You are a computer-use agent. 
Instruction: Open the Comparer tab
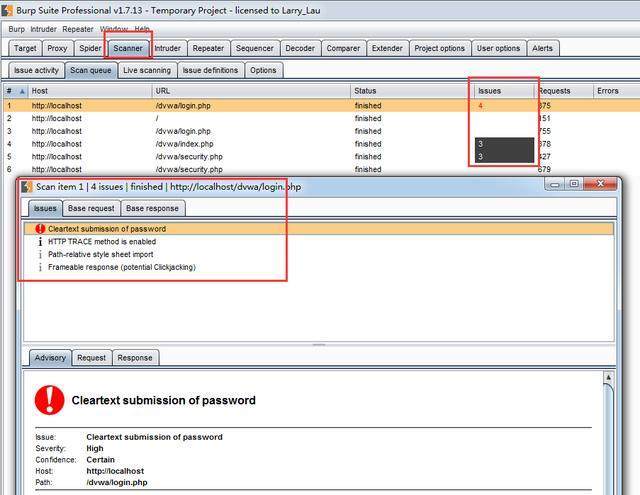(x=343, y=48)
